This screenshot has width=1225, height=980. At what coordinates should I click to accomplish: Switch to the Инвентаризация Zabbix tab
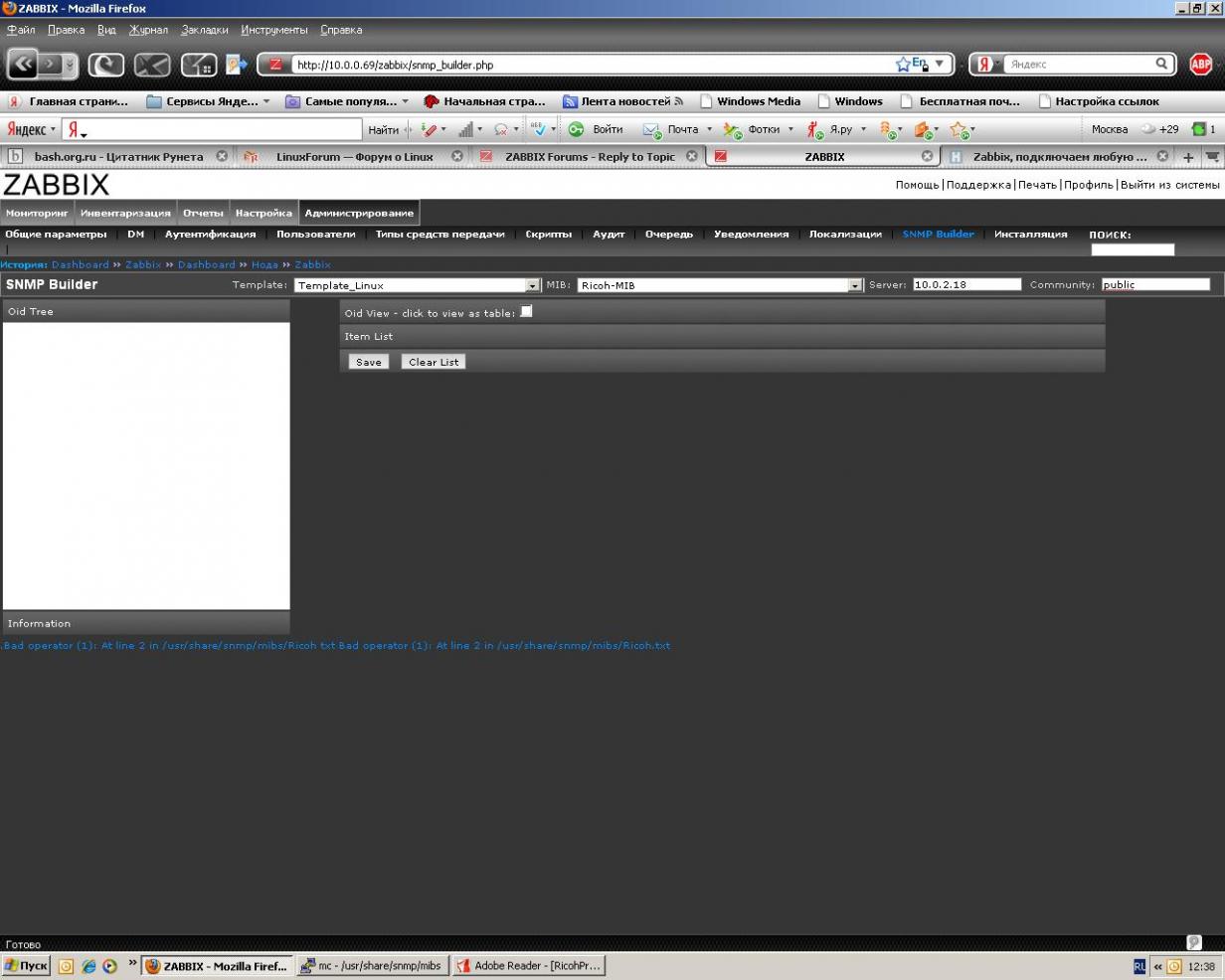[x=125, y=213]
